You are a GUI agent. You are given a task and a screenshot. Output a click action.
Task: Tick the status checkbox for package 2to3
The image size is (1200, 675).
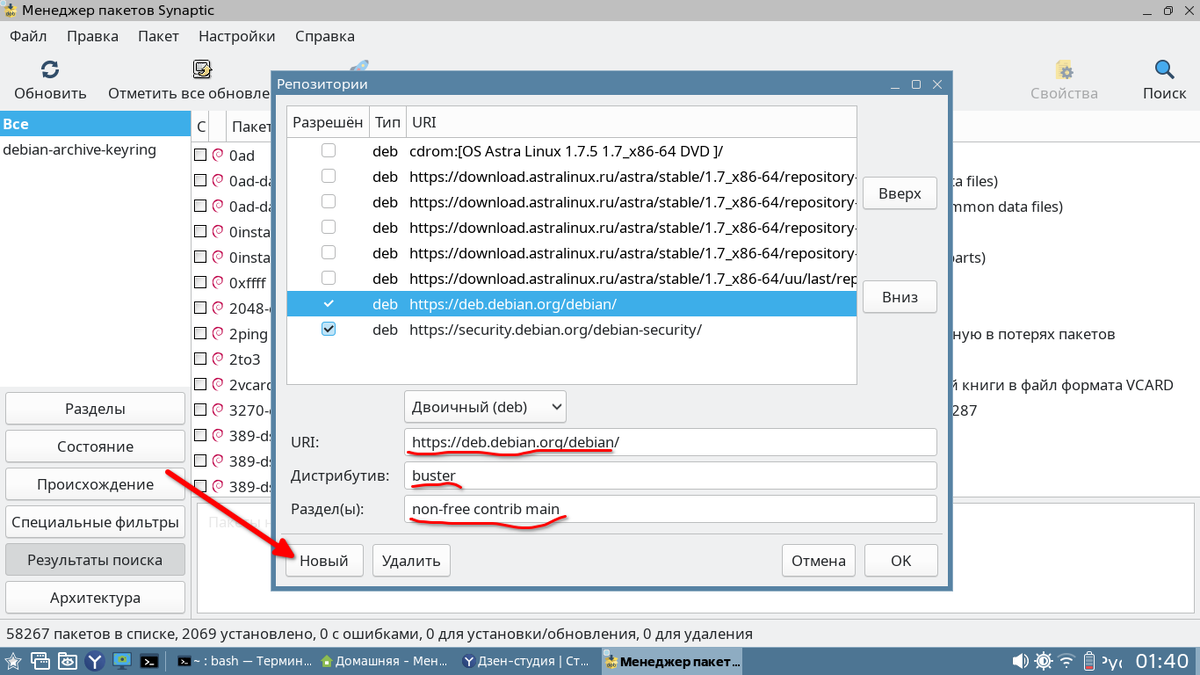[201, 358]
